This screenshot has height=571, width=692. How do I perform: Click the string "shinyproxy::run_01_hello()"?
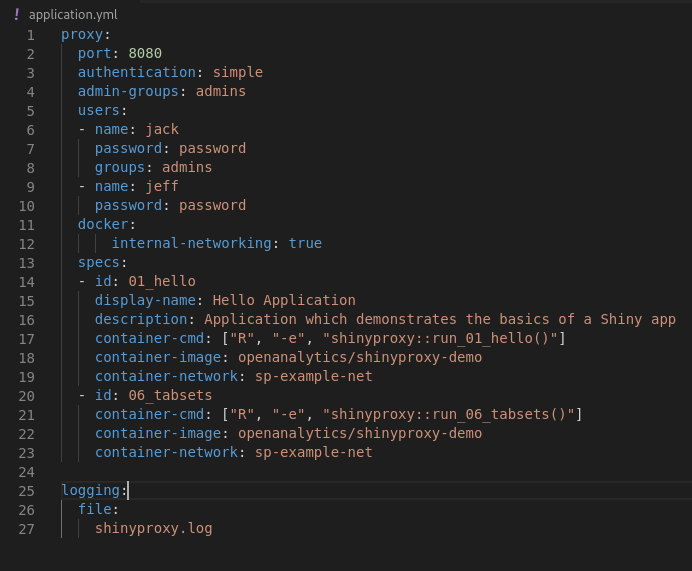440,338
